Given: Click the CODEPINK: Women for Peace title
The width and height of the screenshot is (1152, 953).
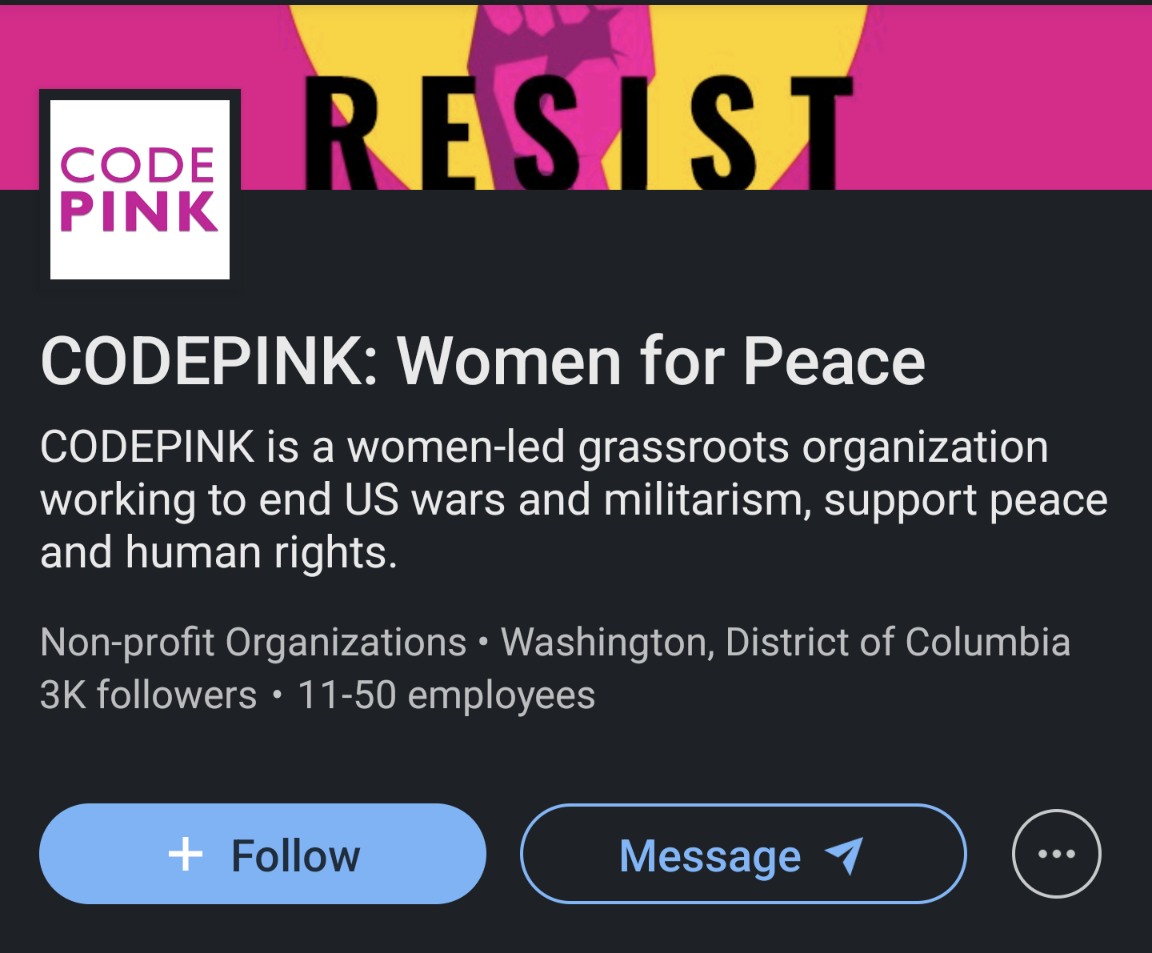Looking at the screenshot, I should click(x=482, y=361).
